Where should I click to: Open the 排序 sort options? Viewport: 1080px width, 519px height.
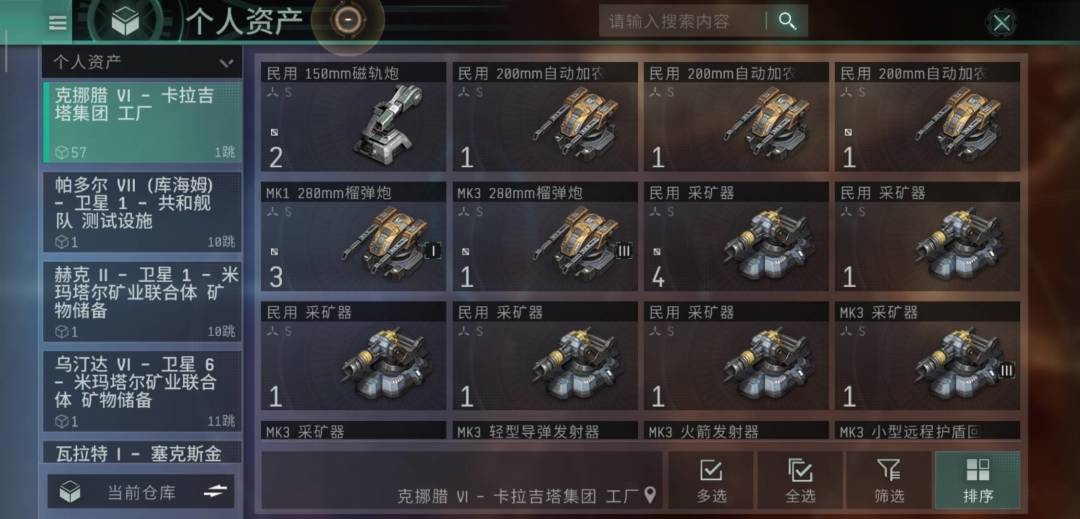pyautogui.click(x=977, y=480)
